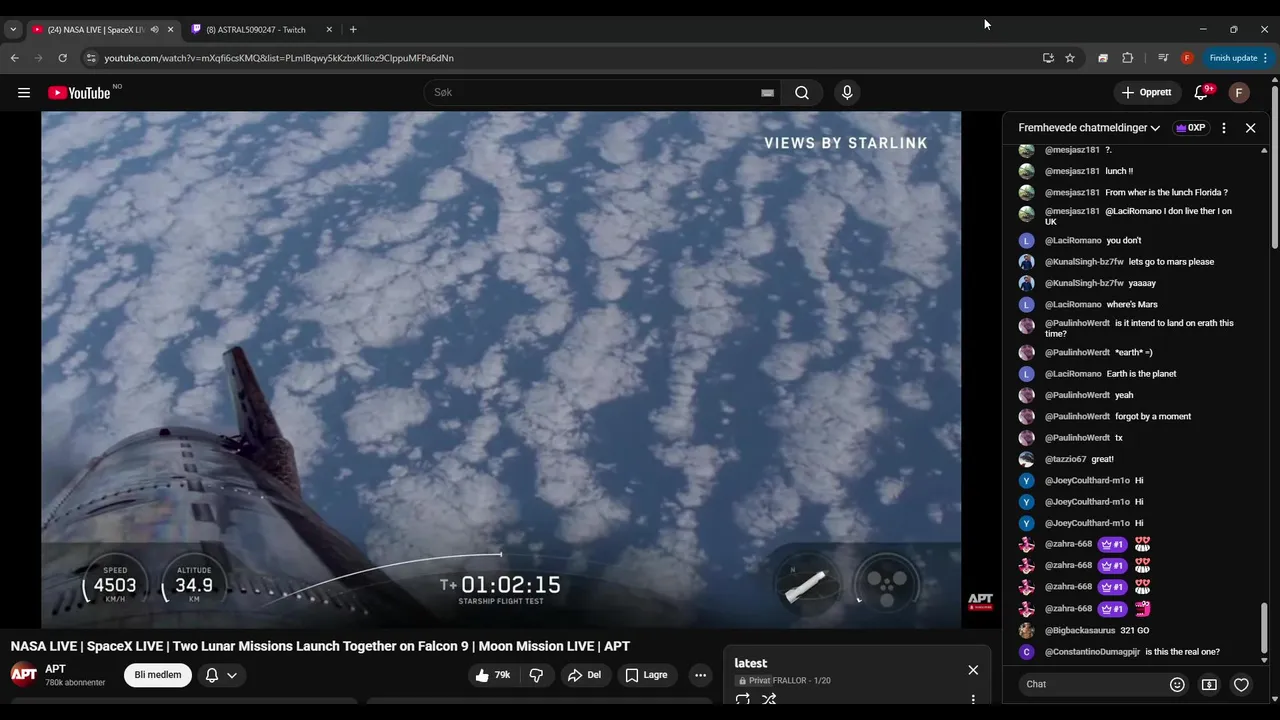This screenshot has height=720, width=1280.
Task: Click @Bigbackasaurus '321 GO' chat message
Action: point(1135,631)
